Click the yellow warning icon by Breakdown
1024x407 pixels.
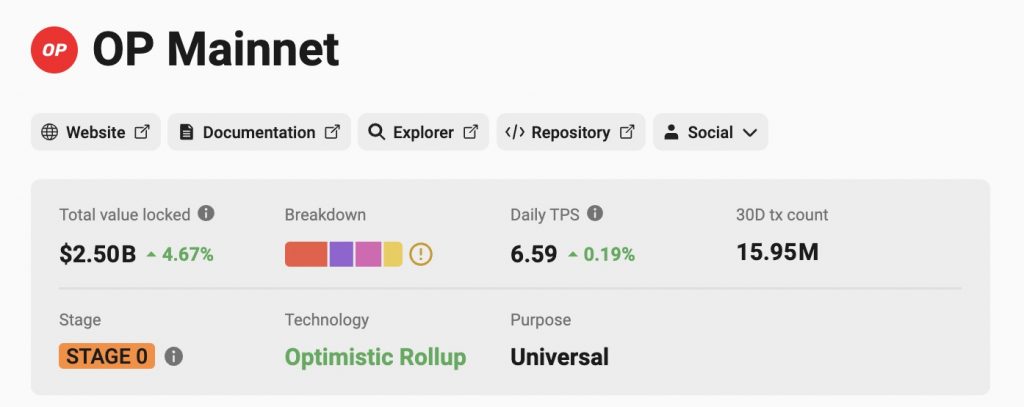[x=421, y=253]
